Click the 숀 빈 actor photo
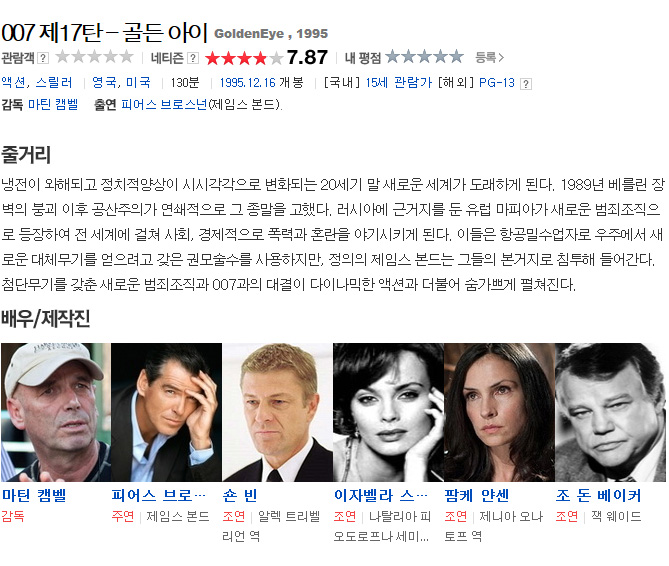This screenshot has width=669, height=566. coord(277,412)
